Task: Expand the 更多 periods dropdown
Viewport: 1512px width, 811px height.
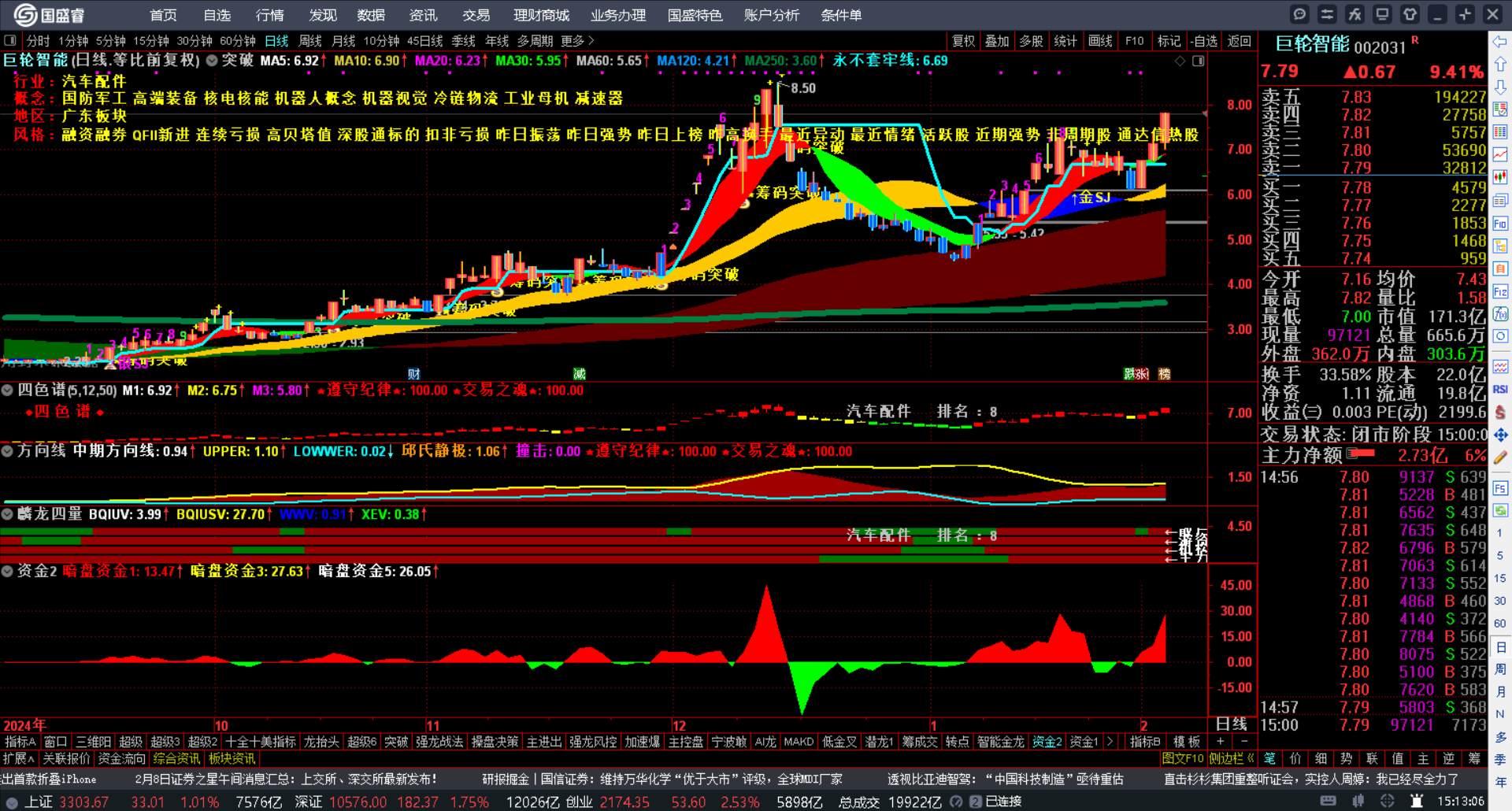Action: pyautogui.click(x=577, y=41)
